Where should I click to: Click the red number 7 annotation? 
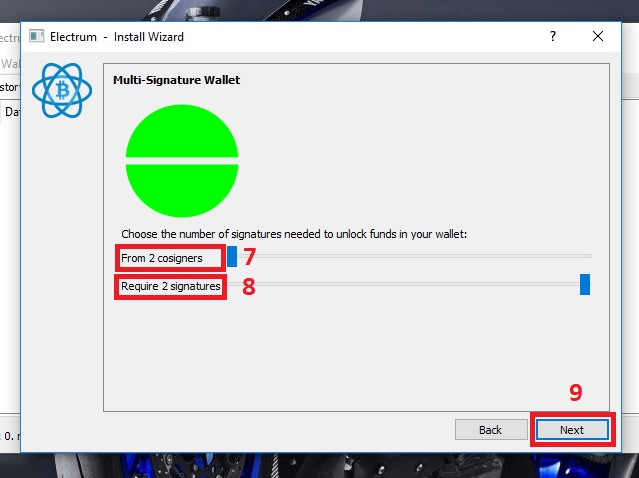click(249, 257)
